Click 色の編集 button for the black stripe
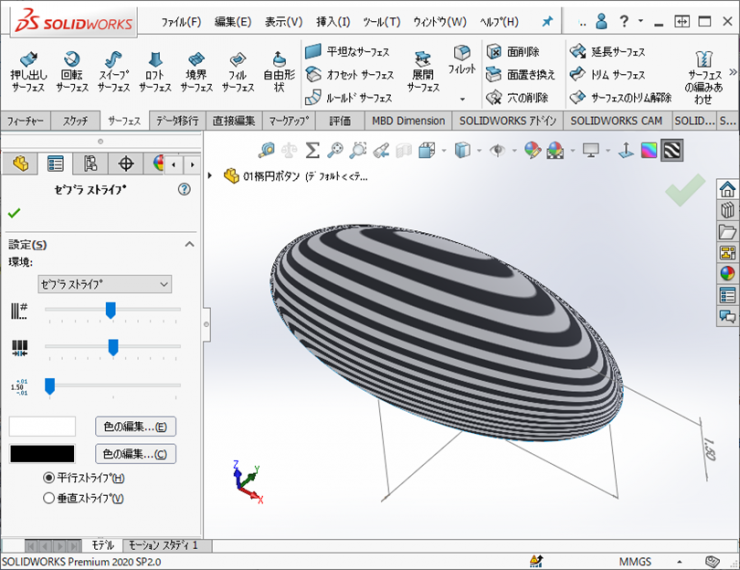The image size is (740, 570). coord(135,454)
